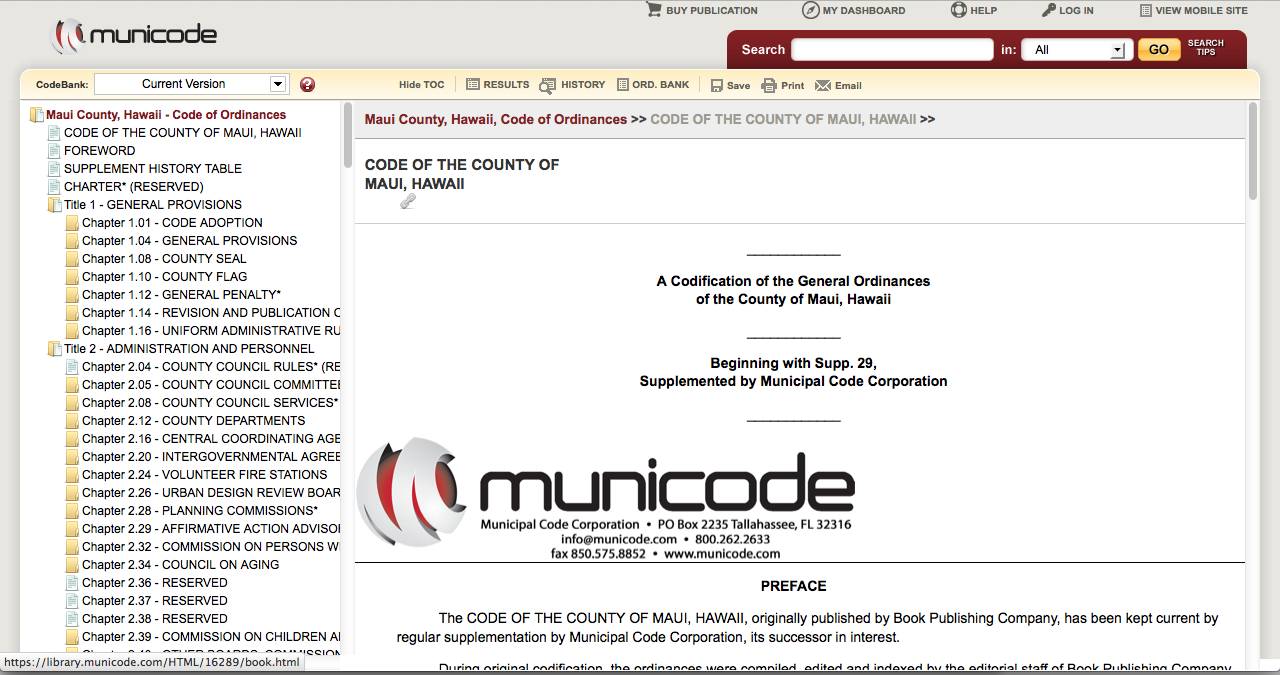Open Chapter 2.20 - Intergovernmental Agreements
This screenshot has width=1280, height=675.
[x=211, y=457]
